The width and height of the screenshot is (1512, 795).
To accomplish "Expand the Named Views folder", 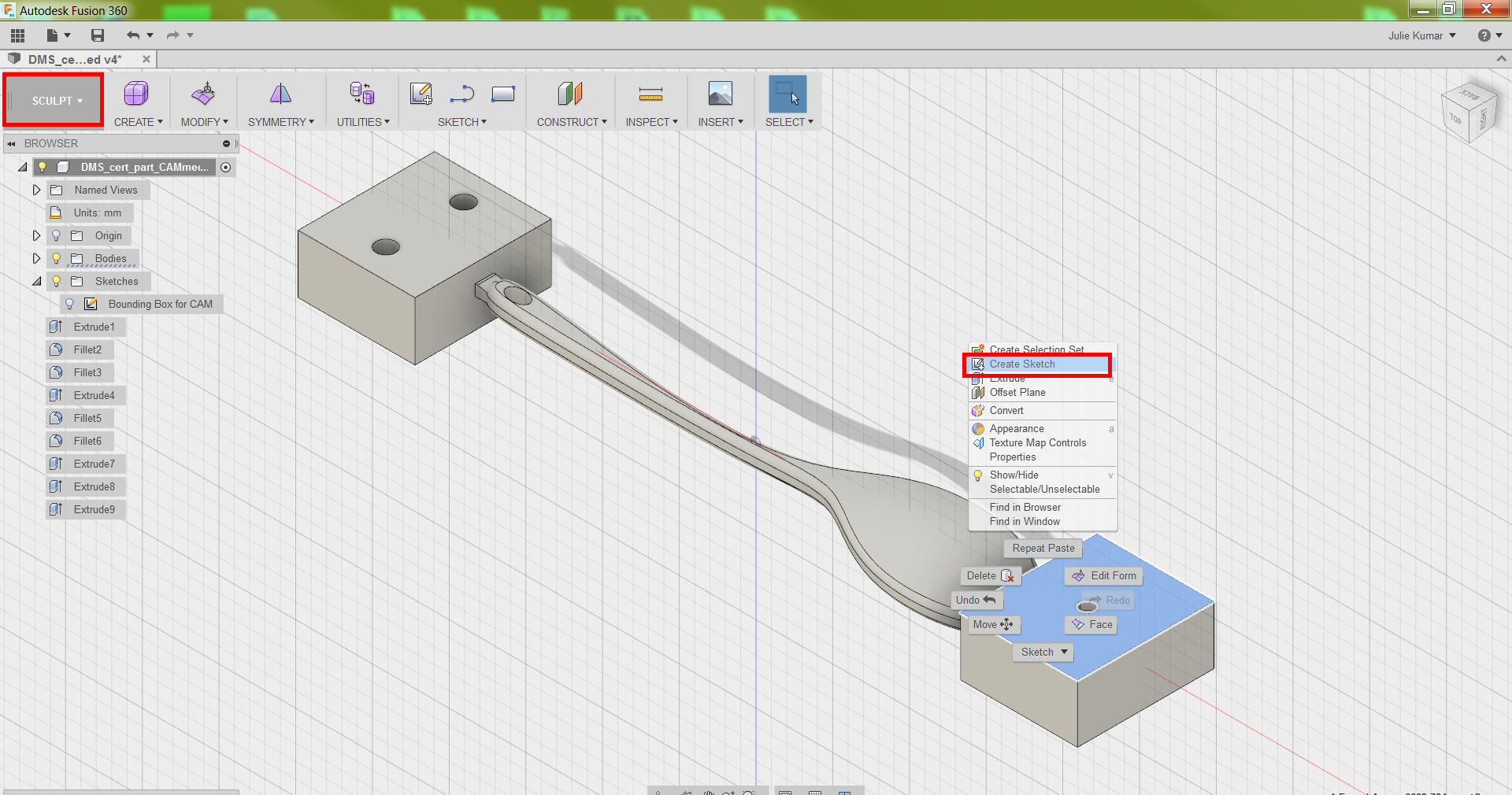I will 36,190.
